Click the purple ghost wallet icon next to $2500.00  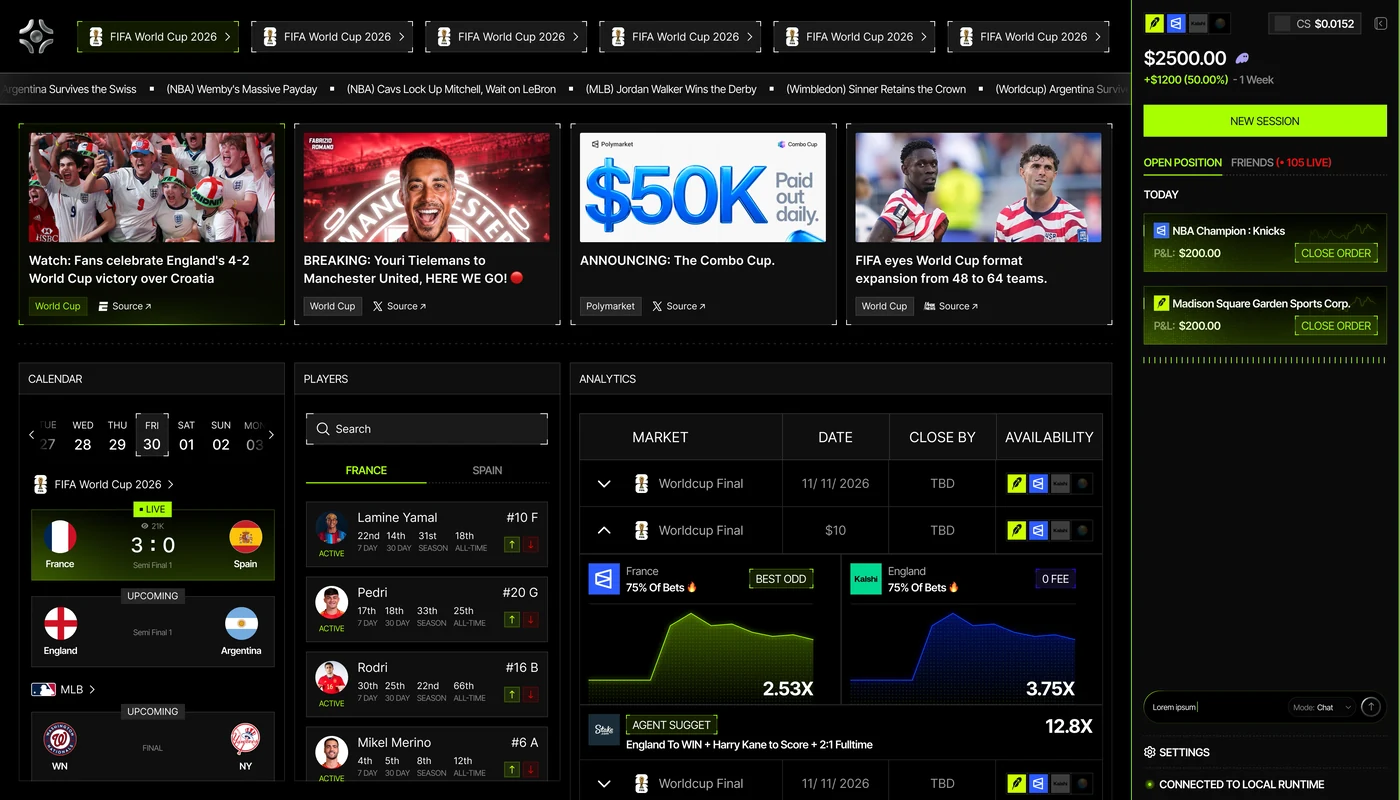[x=1243, y=58]
